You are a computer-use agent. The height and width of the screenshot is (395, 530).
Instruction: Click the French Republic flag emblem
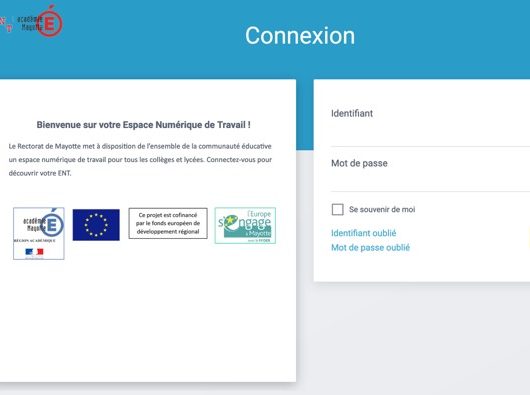34,252
